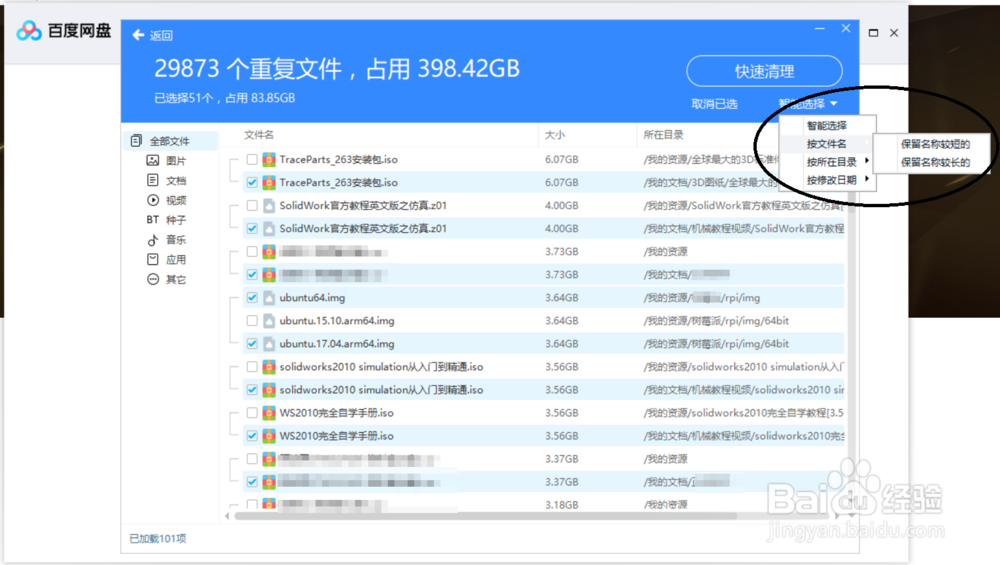Open the 音乐 note icon category
This screenshot has width=1000, height=565.
click(x=152, y=240)
